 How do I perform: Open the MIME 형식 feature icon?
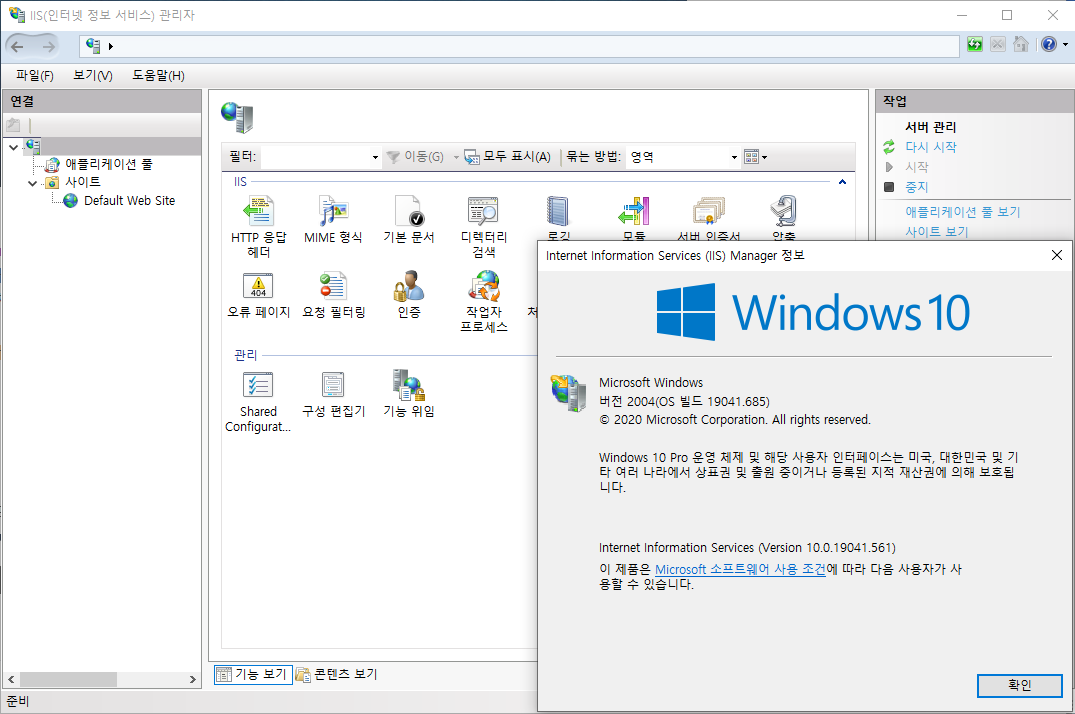click(334, 211)
